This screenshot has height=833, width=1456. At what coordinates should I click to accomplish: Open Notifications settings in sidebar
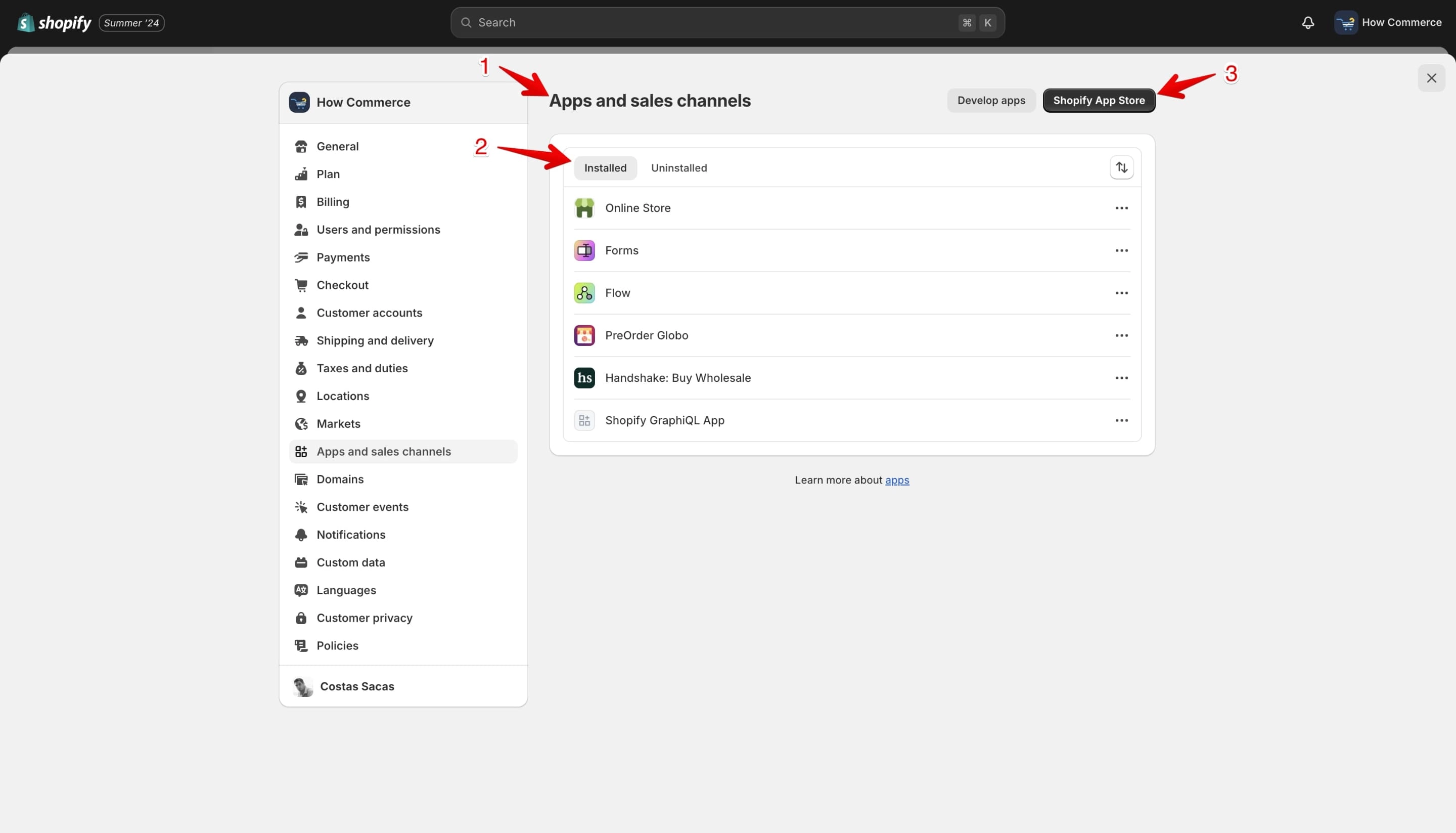[x=403, y=535]
